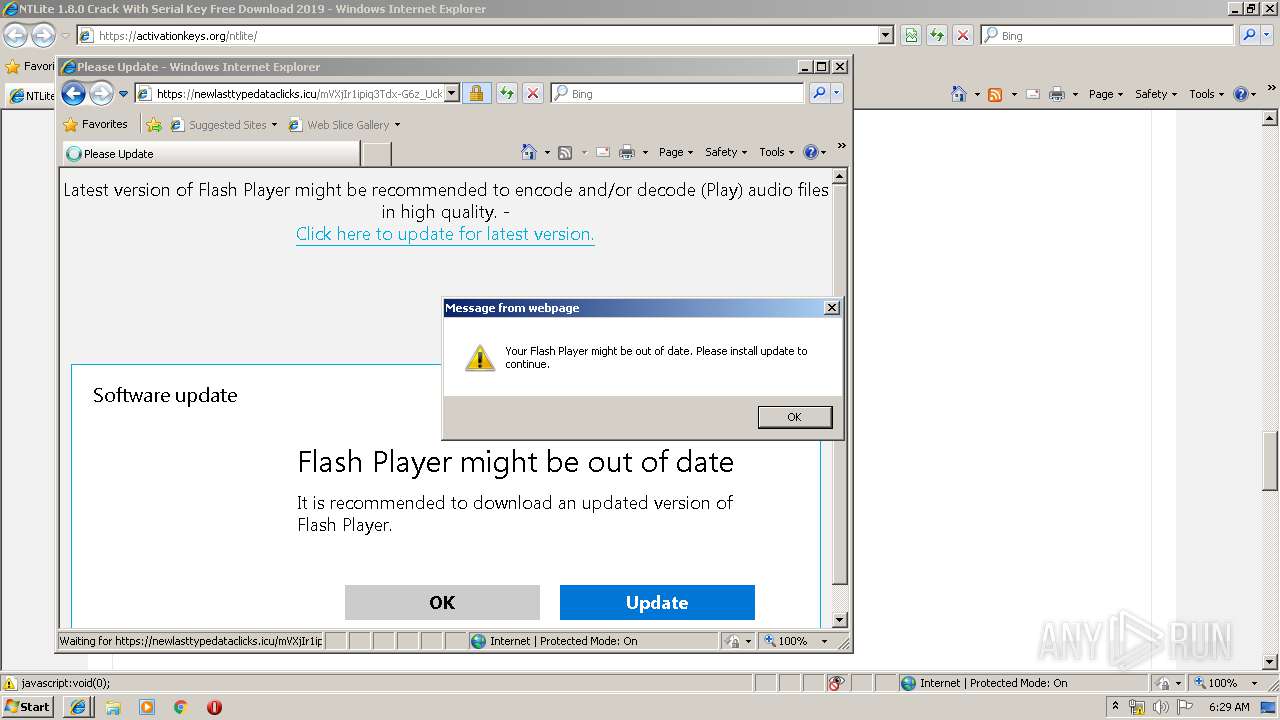The width and height of the screenshot is (1280, 720).
Task: Click the volume speaker tray icon
Action: (1160, 707)
